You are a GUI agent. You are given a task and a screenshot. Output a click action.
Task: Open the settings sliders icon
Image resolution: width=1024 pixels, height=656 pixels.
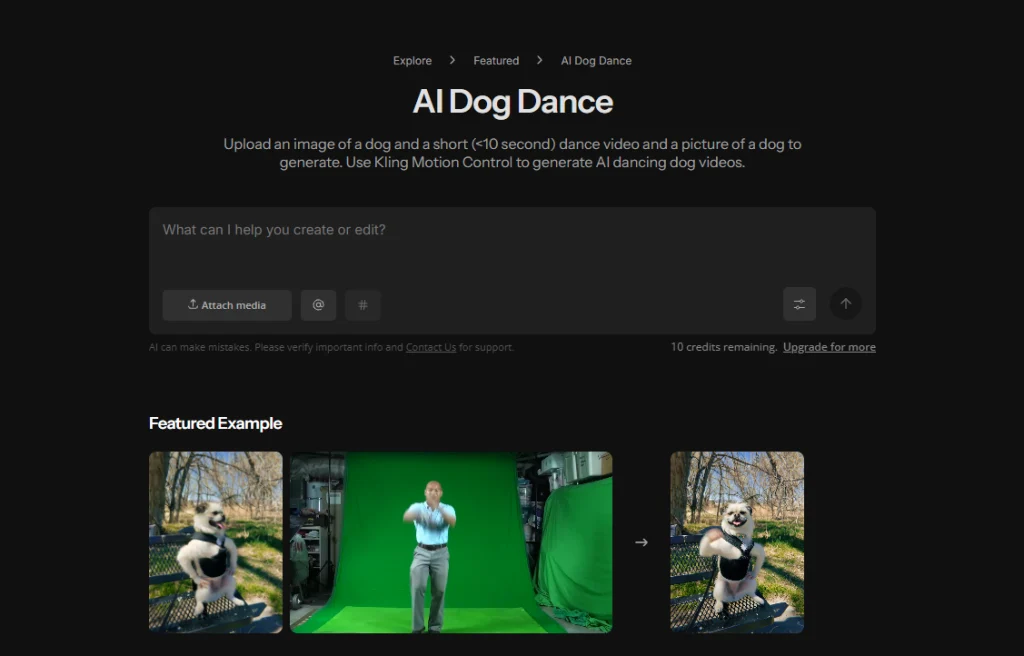pyautogui.click(x=799, y=304)
